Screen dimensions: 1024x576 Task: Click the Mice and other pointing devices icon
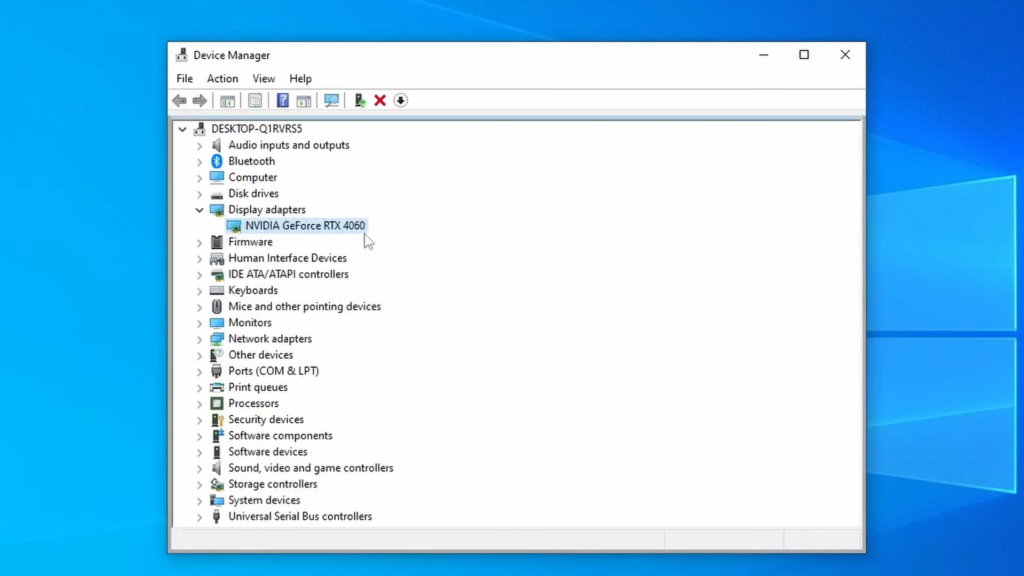coord(217,307)
